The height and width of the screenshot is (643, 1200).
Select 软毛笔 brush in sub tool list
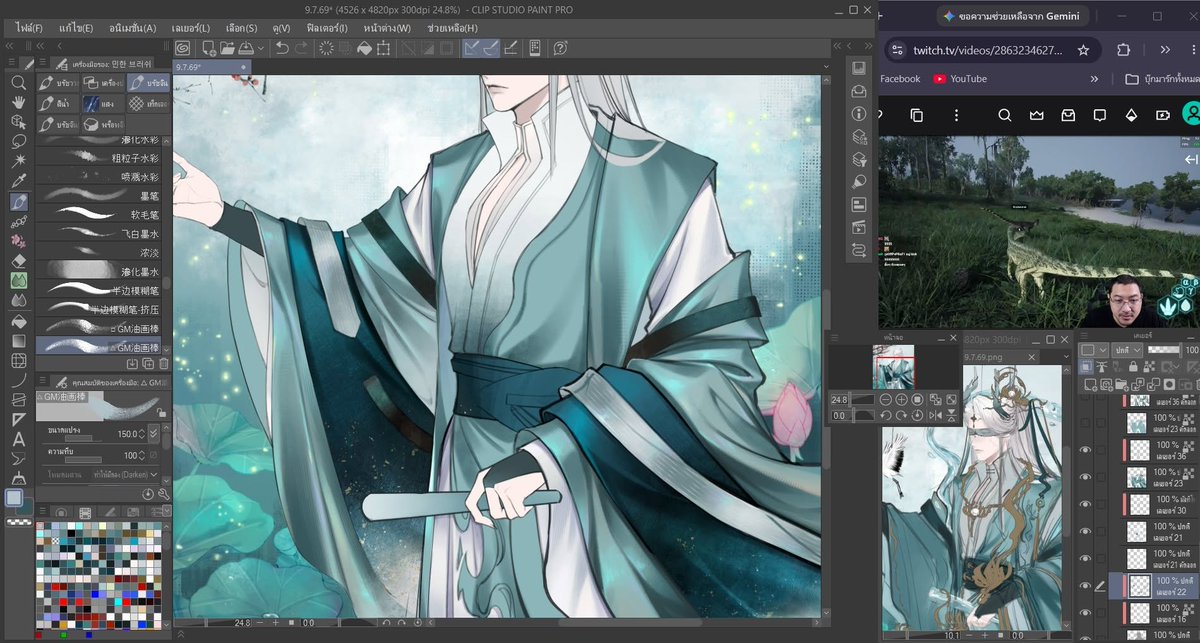coord(104,213)
